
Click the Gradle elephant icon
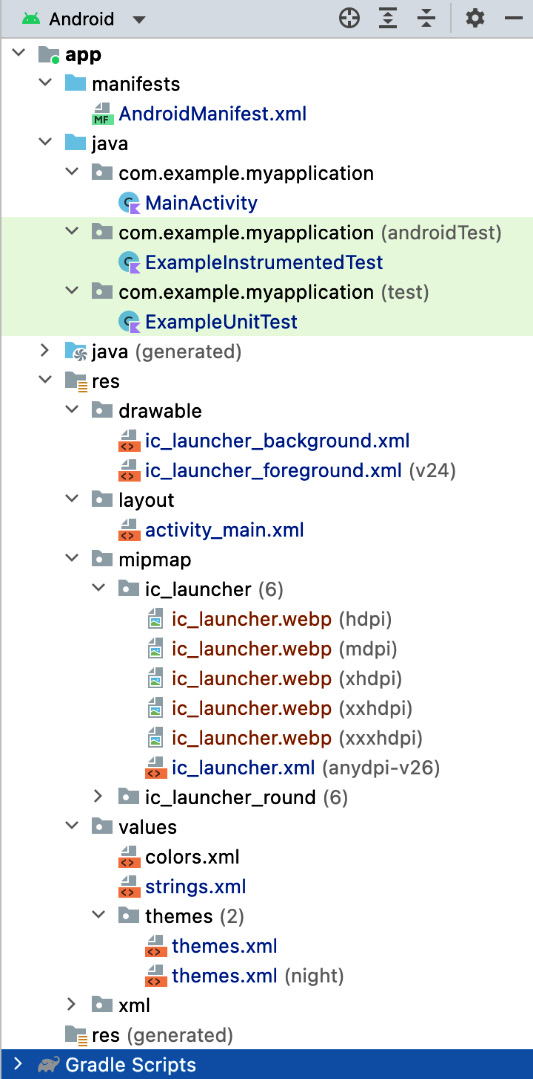[48, 1065]
